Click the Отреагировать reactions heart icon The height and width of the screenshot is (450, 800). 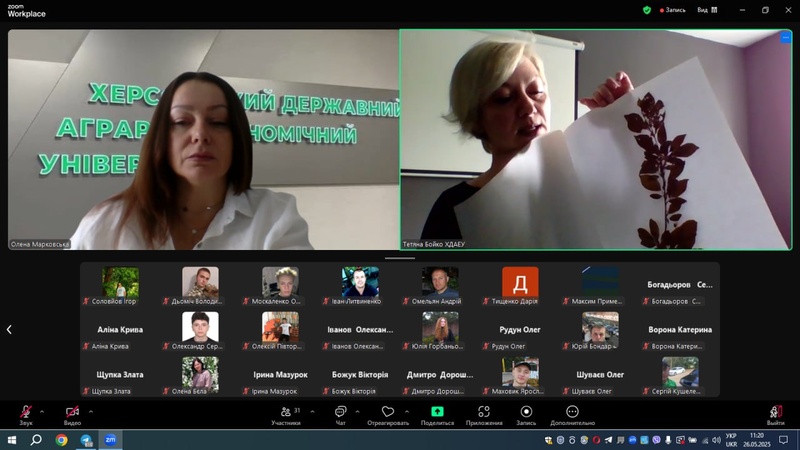pyautogui.click(x=387, y=412)
